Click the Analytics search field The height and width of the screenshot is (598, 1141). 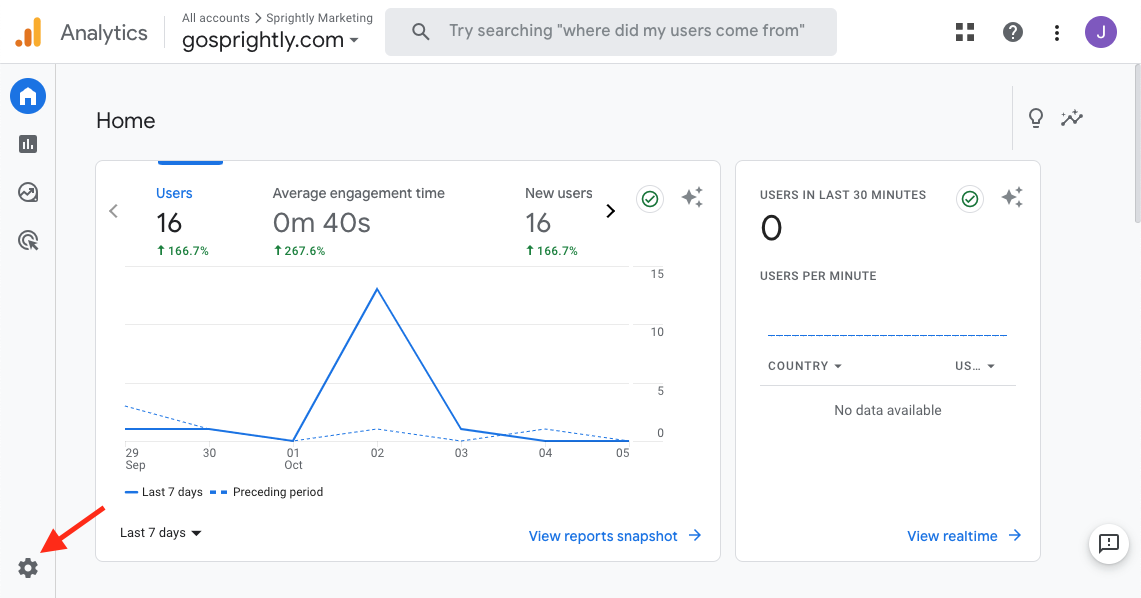[x=611, y=32]
